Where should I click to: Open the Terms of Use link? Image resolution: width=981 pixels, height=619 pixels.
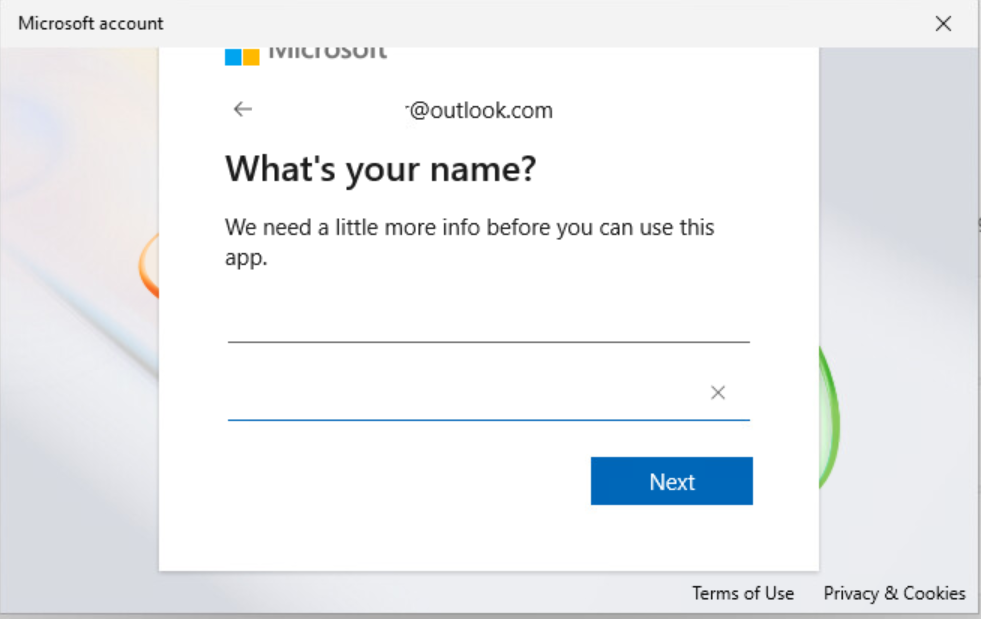point(743,593)
